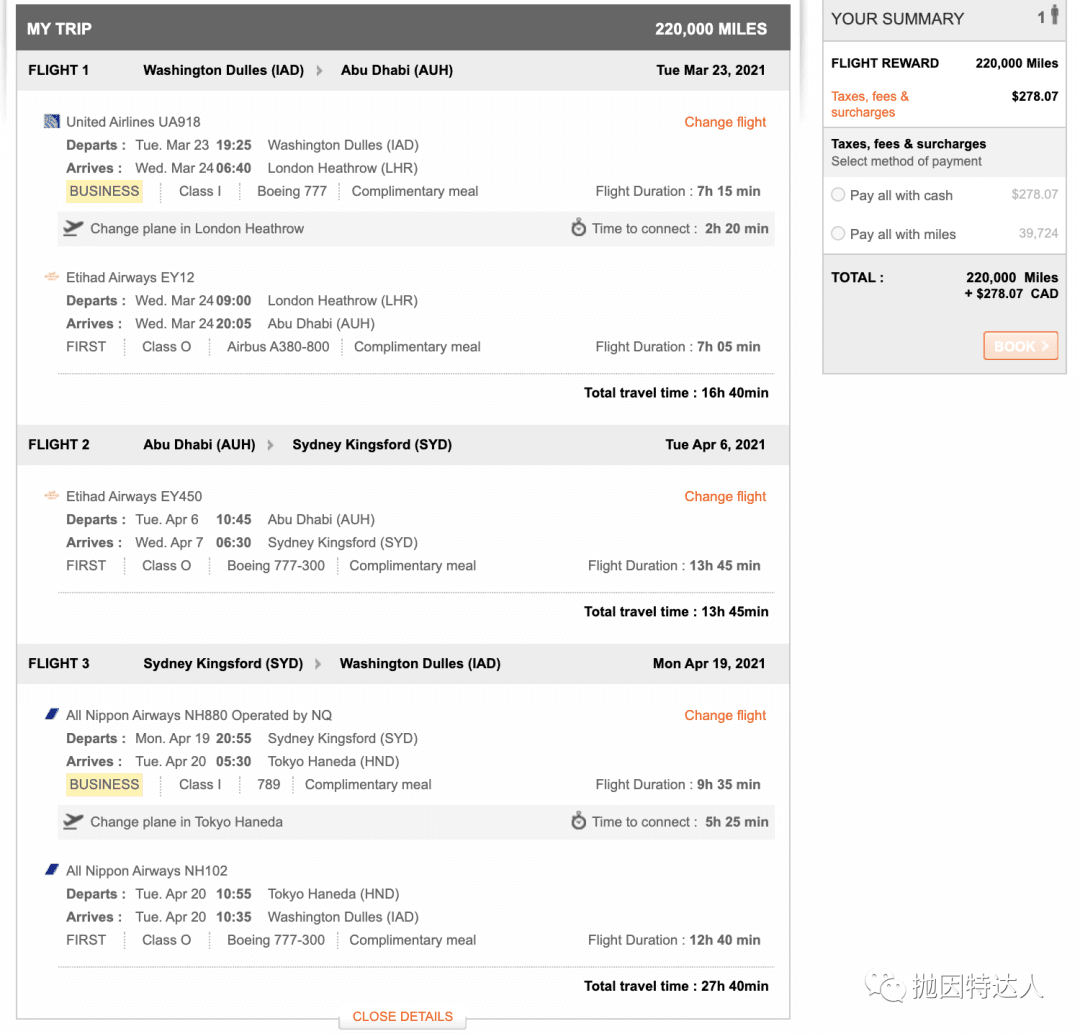Click 'Boeing 777' aircraft on UA918
This screenshot has width=1080, height=1034.
[292, 192]
